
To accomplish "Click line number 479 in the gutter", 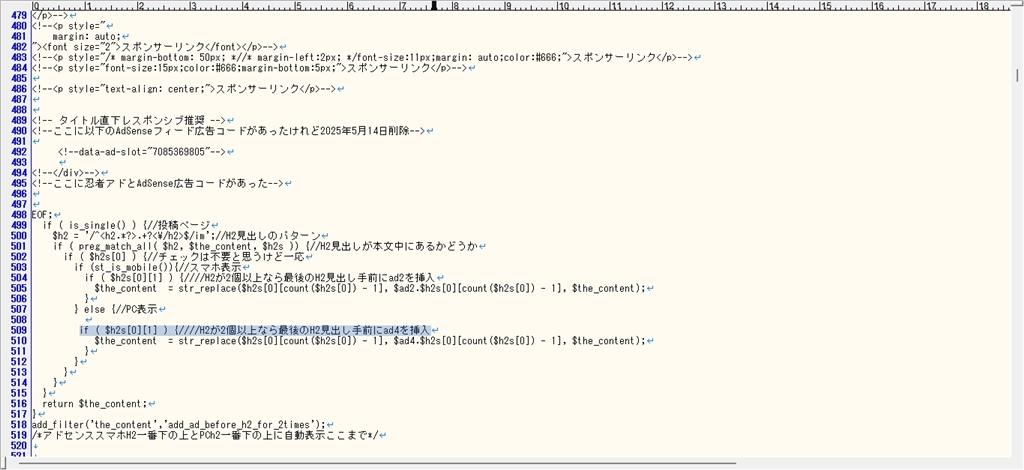I will [17, 17].
